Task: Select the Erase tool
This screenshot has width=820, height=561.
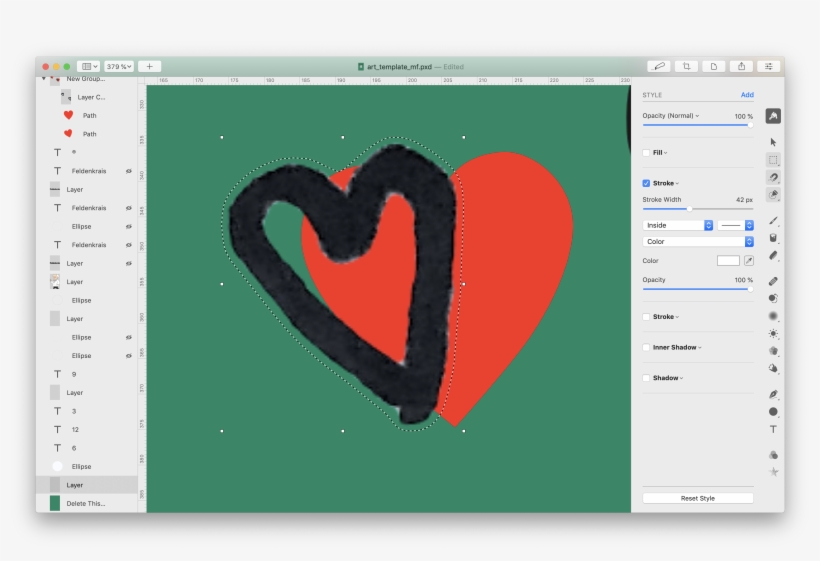Action: (773, 256)
